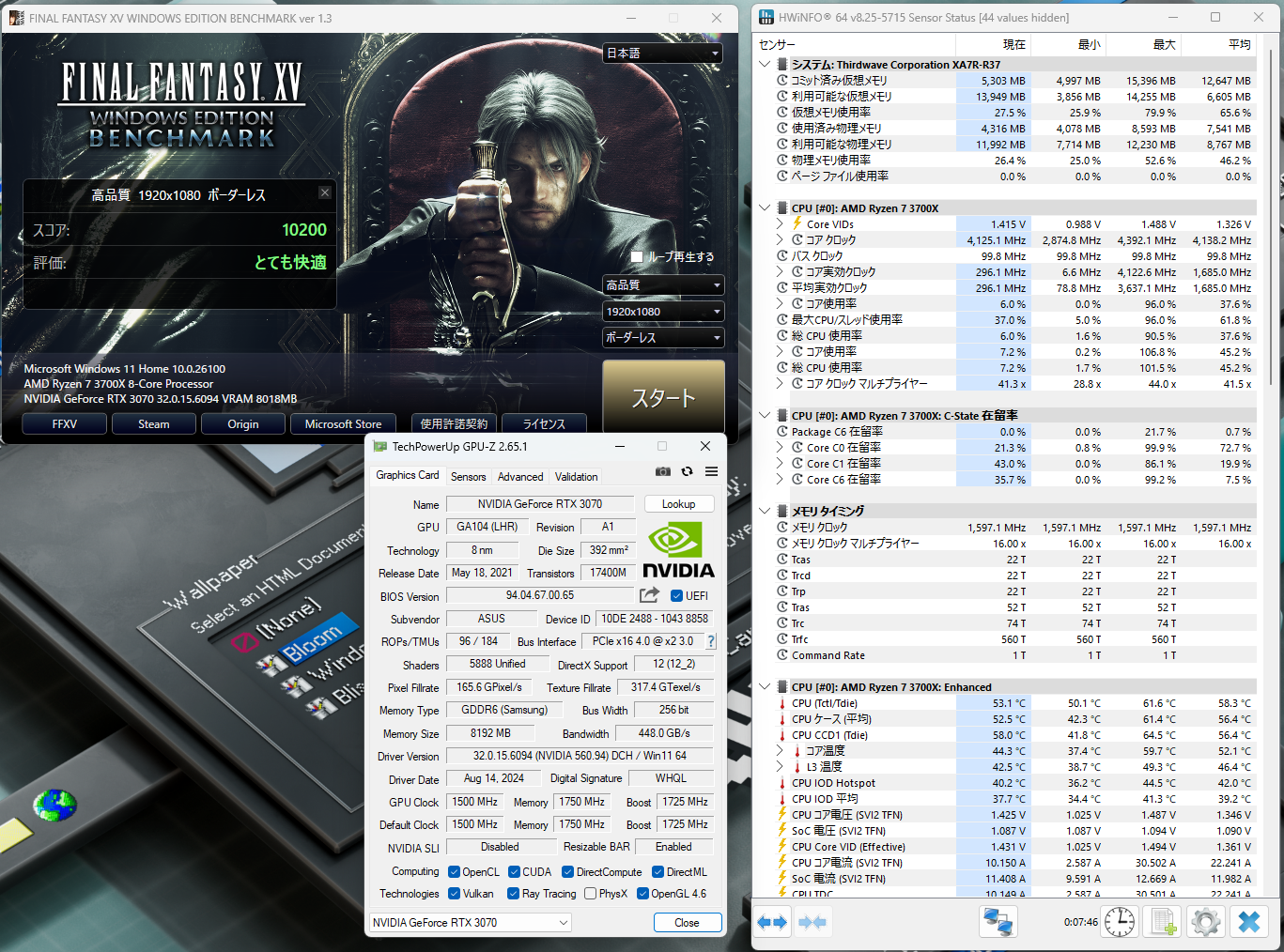Toggle the Vulkan checkbox

[454, 894]
